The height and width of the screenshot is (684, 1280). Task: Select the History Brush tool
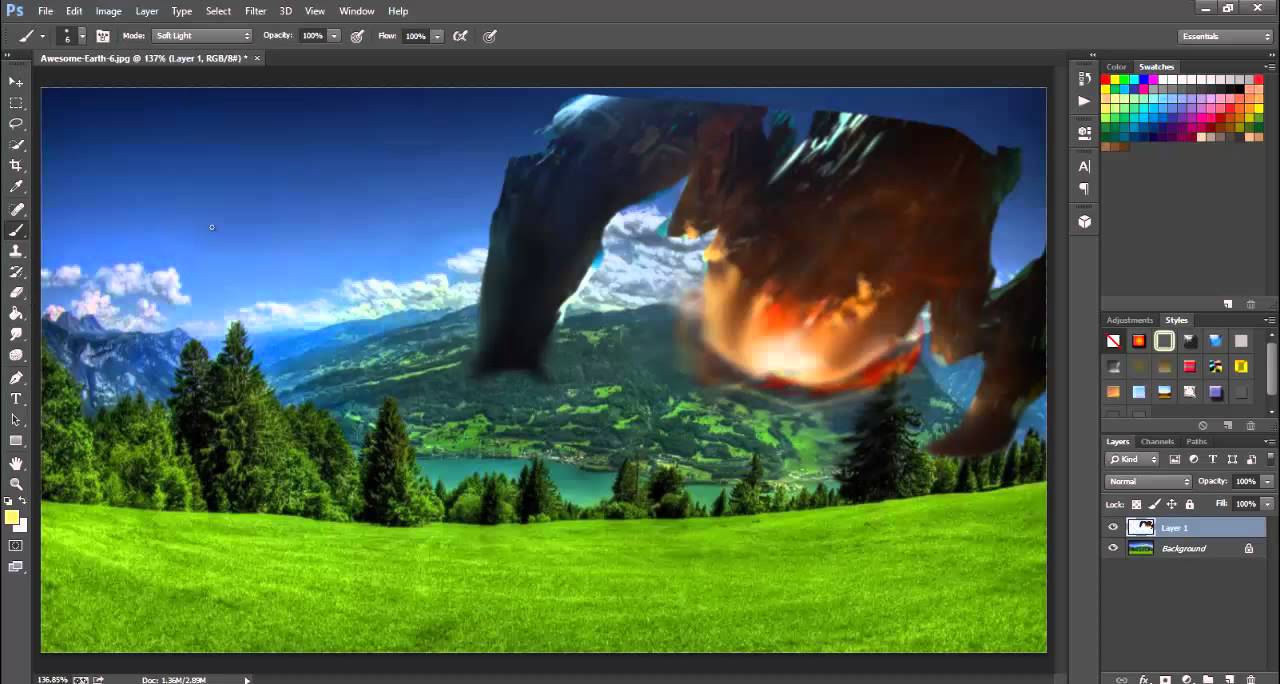point(16,272)
